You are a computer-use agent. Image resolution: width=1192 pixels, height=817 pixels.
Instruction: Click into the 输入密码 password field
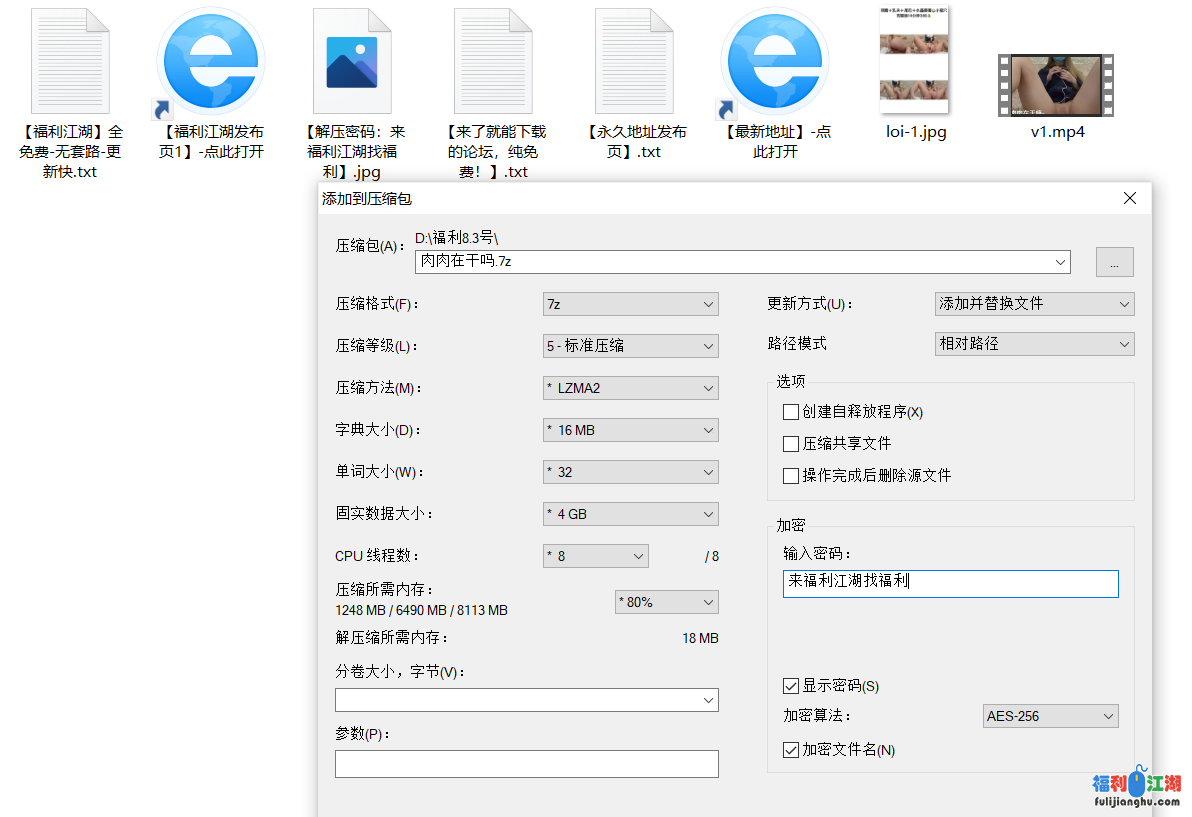pyautogui.click(x=950, y=584)
